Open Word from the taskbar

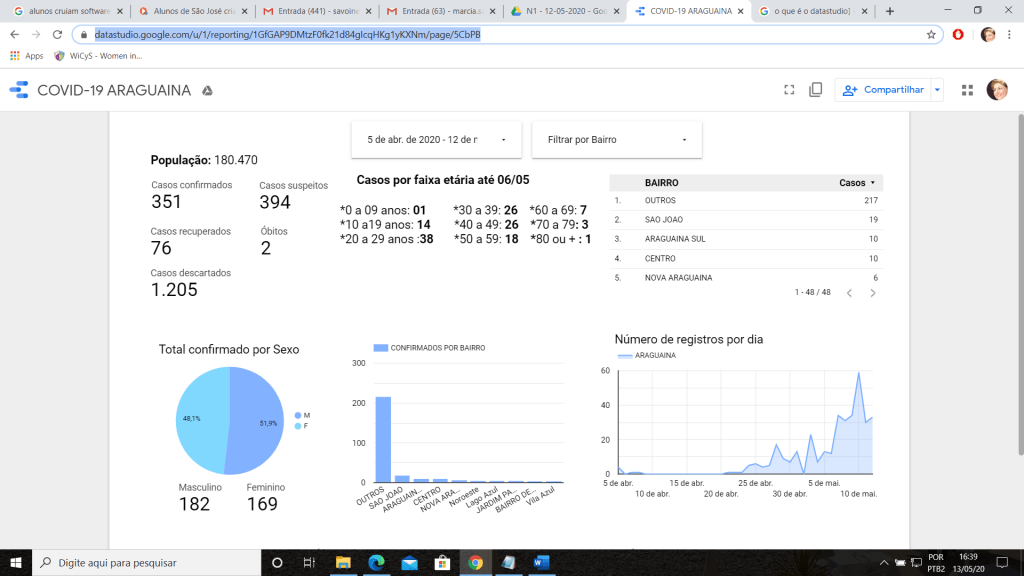coord(541,562)
